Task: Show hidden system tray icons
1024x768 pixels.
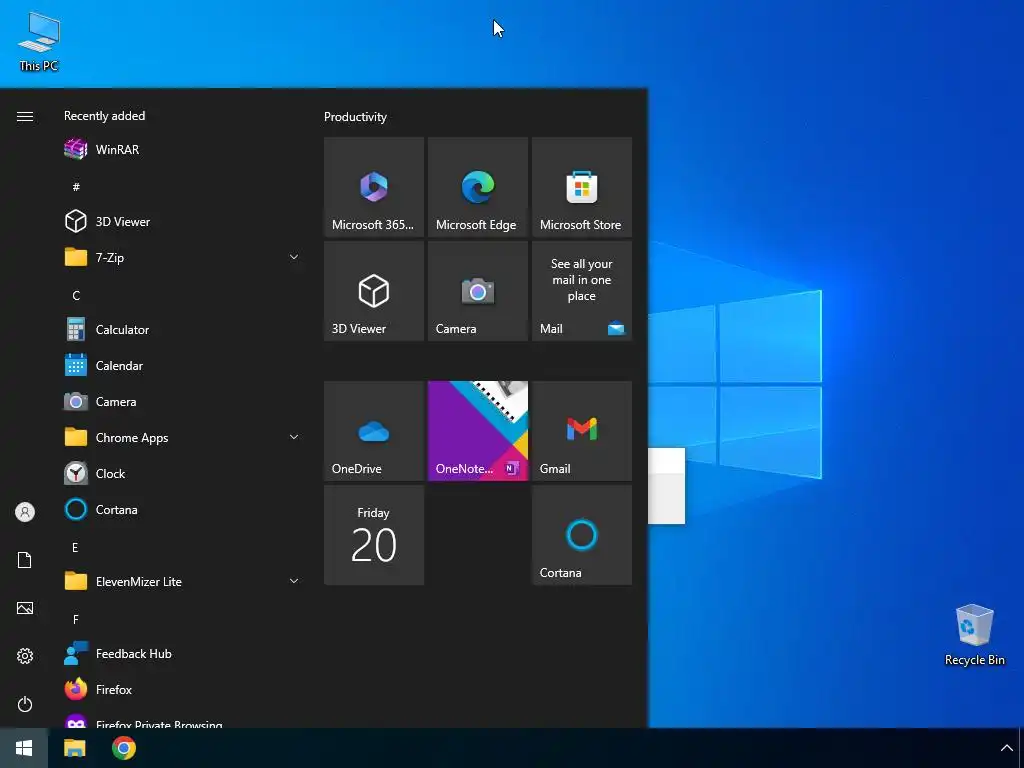Action: [1006, 748]
